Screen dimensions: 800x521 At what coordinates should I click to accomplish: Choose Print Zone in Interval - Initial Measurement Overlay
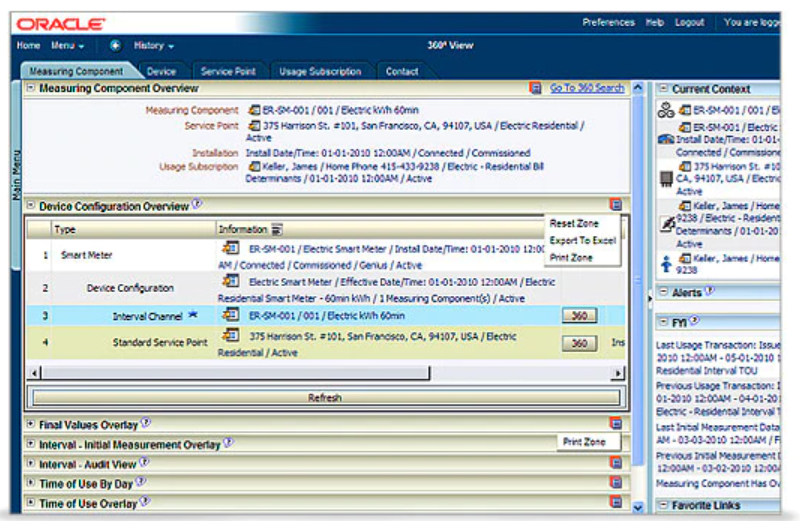click(x=584, y=441)
